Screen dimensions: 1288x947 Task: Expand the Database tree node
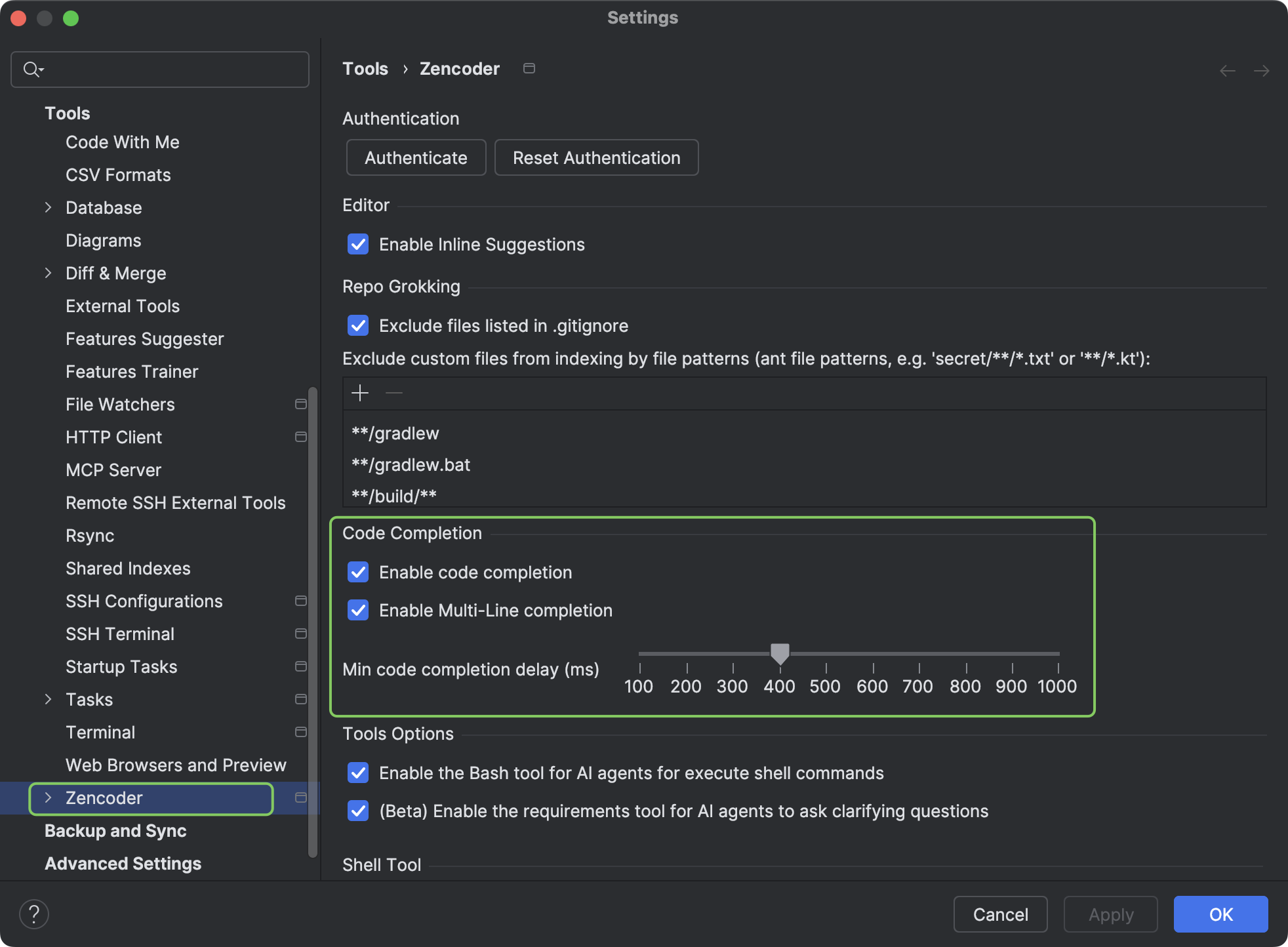pyautogui.click(x=49, y=207)
